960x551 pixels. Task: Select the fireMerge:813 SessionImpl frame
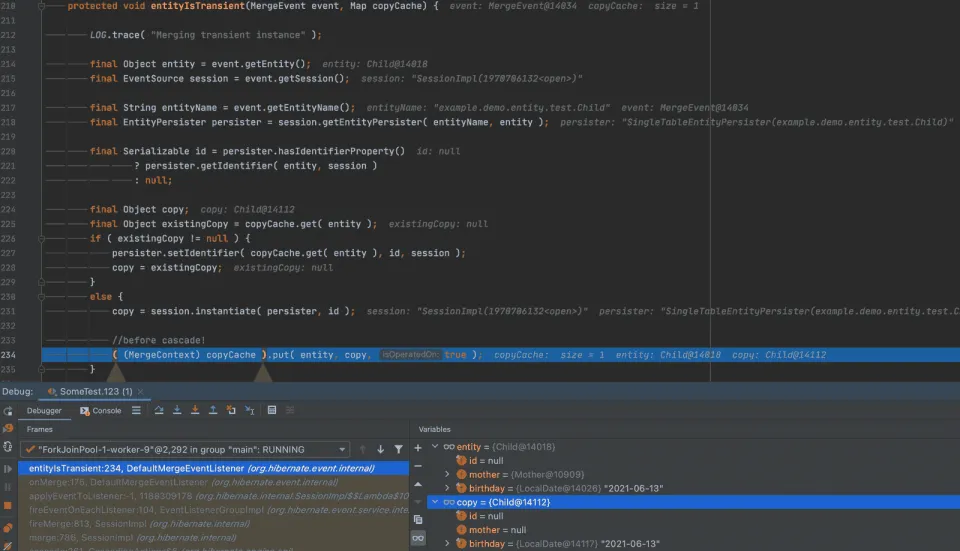point(214,524)
